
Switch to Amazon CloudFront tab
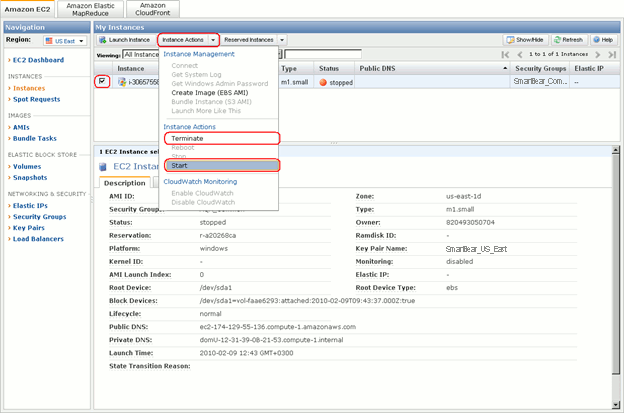click(153, 9)
